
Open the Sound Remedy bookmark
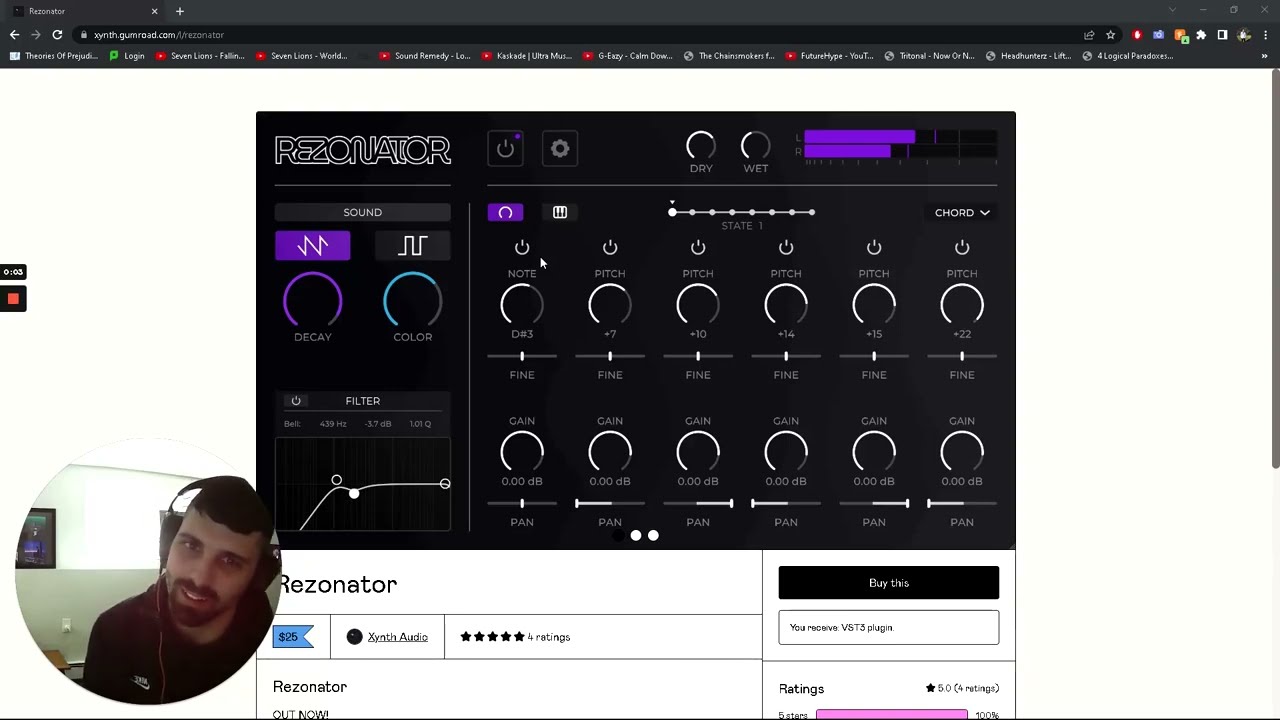pyautogui.click(x=425, y=56)
